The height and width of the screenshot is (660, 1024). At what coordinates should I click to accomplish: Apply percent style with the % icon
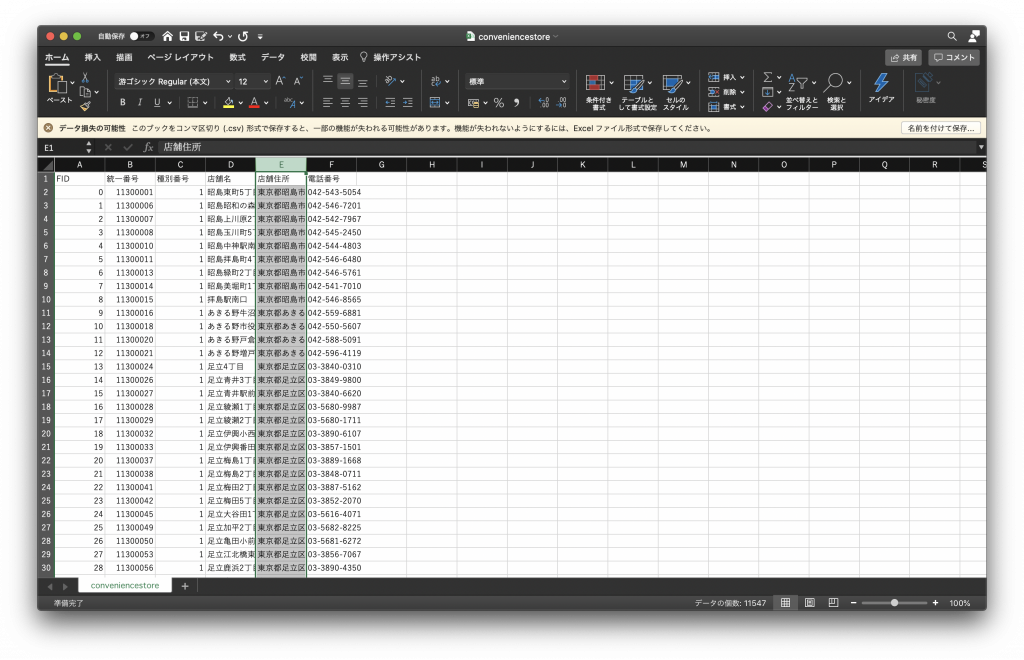499,102
